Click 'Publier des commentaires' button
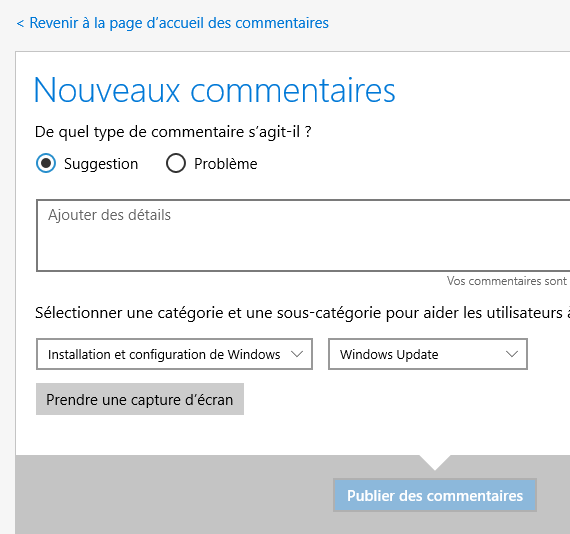The height and width of the screenshot is (534, 570). coord(435,495)
